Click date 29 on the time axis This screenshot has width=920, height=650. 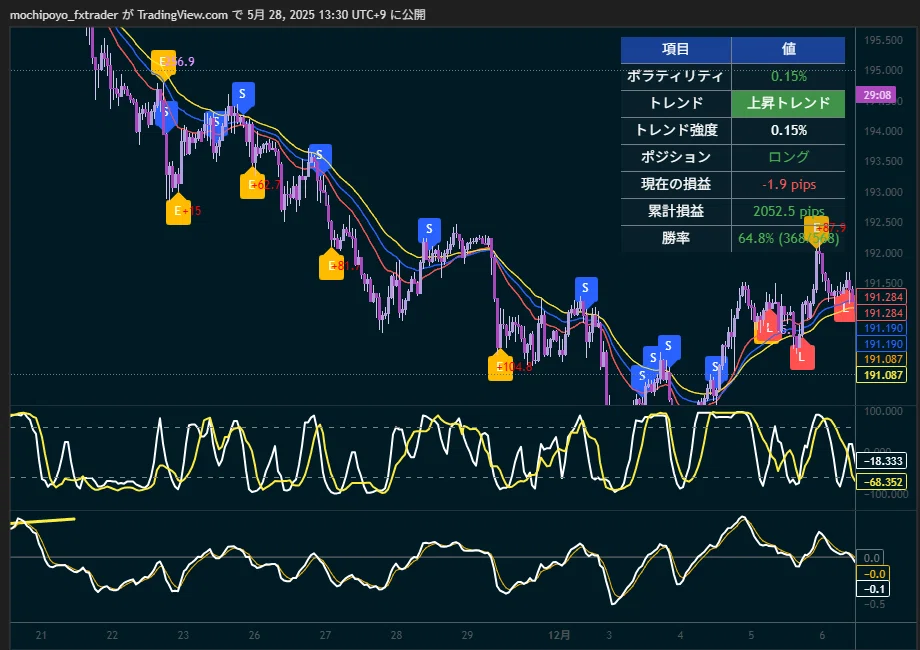467,635
